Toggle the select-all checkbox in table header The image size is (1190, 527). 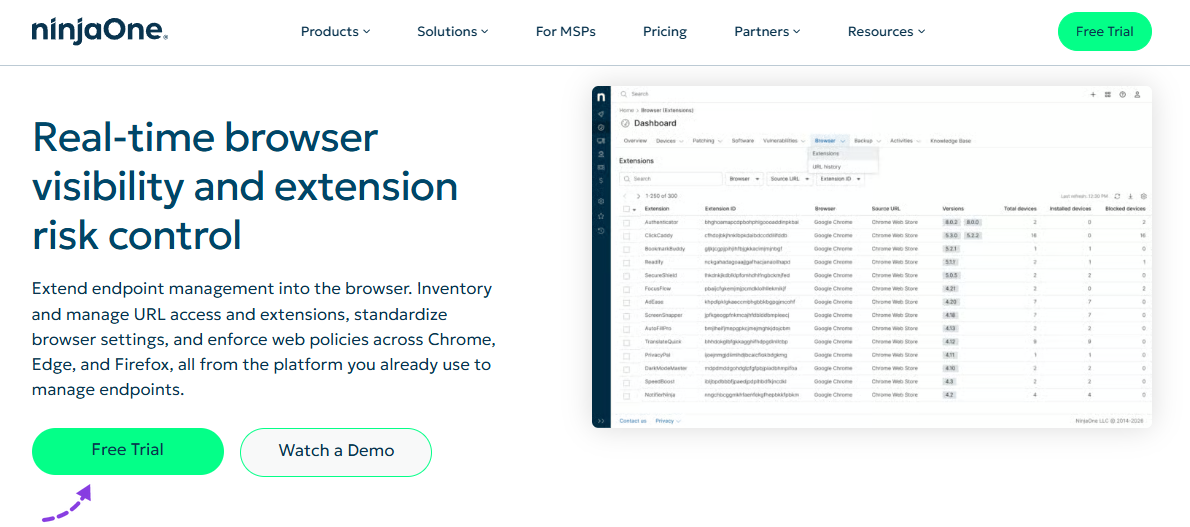[626, 209]
